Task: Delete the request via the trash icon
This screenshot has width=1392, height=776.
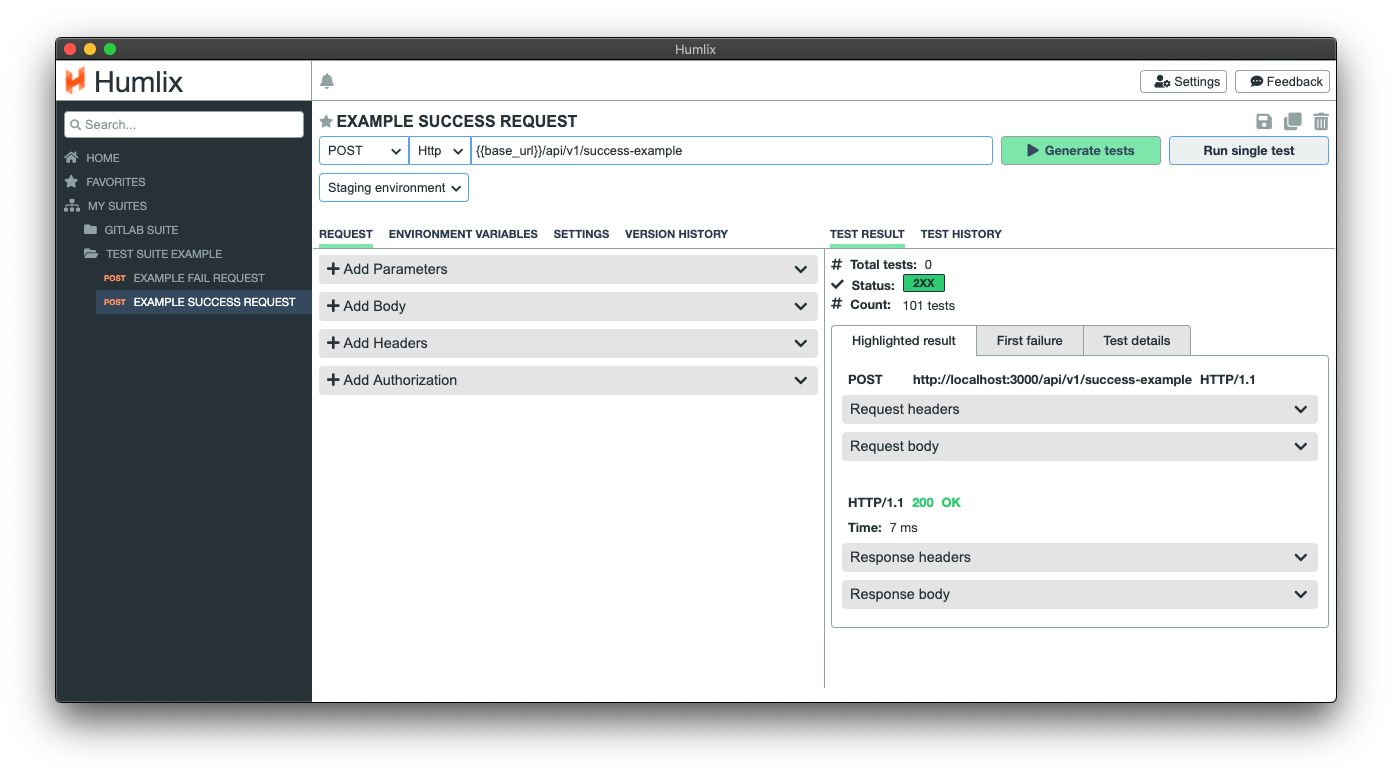Action: (x=1320, y=120)
